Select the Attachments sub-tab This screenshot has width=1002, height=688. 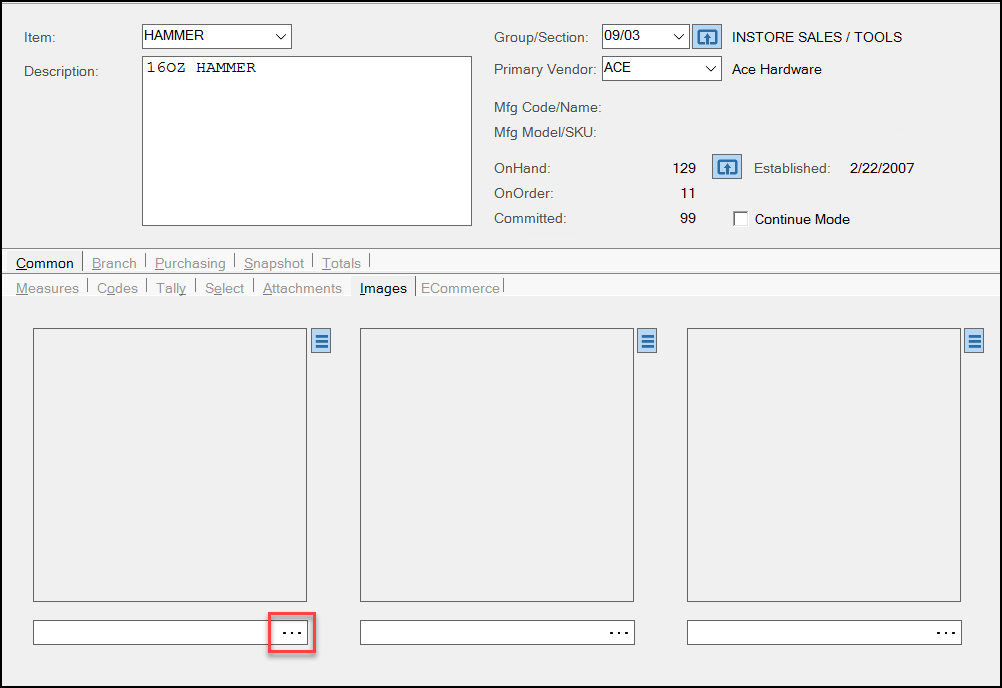tap(302, 288)
